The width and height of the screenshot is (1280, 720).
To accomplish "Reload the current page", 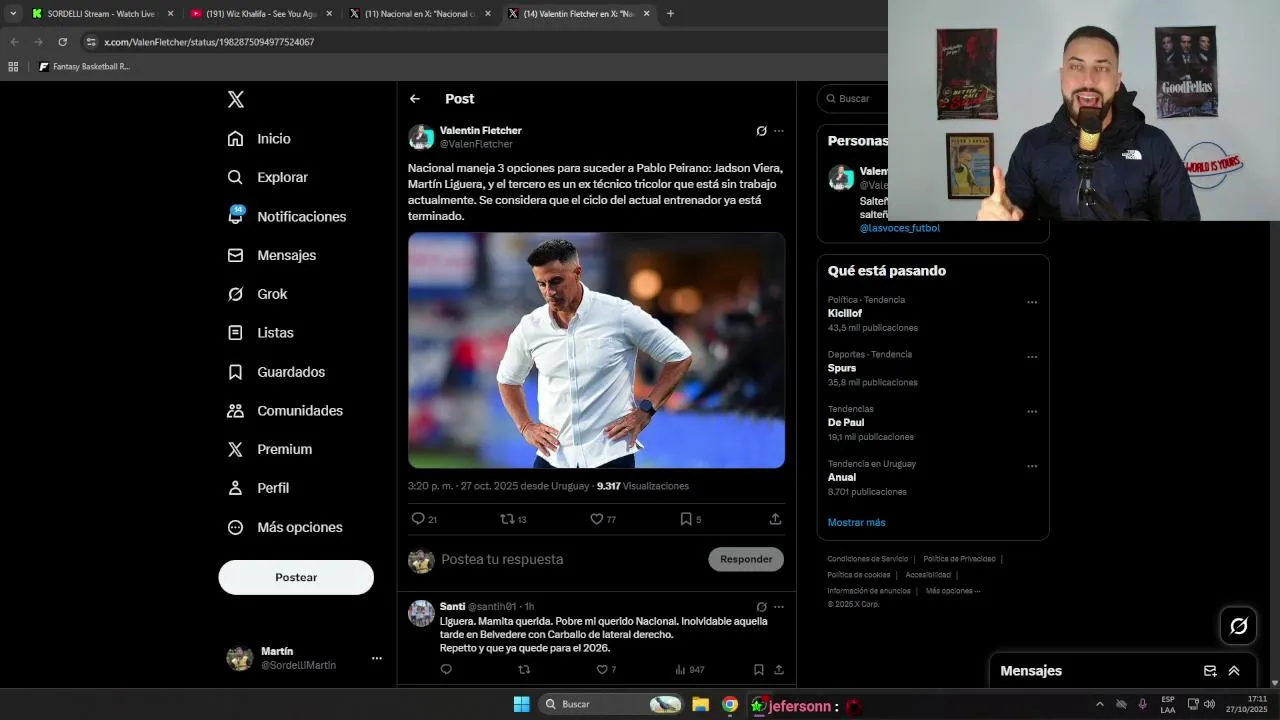I will [62, 42].
